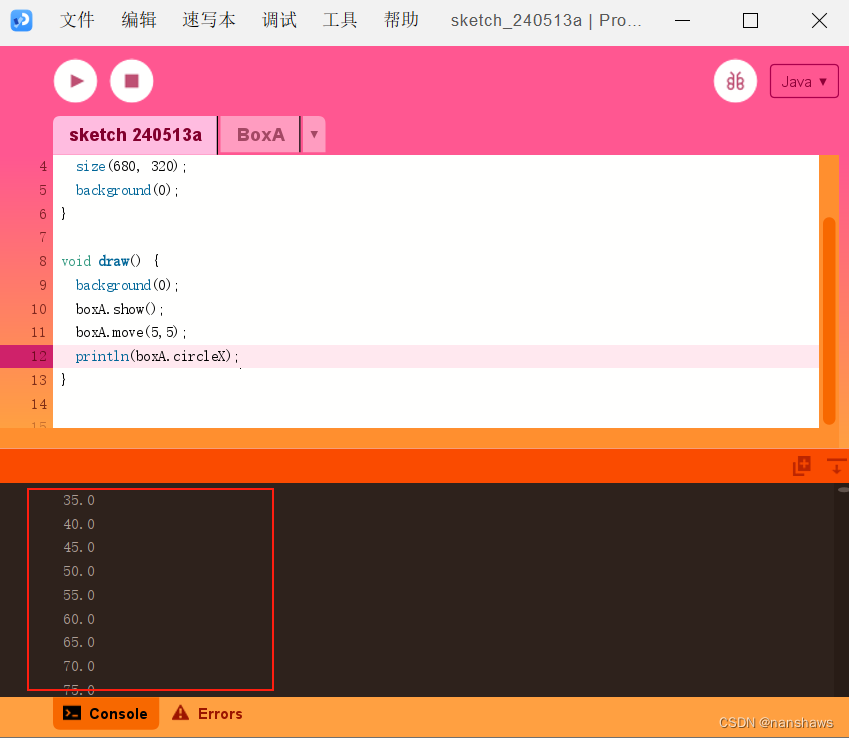
Task: Click the copy console output icon
Action: [800, 466]
